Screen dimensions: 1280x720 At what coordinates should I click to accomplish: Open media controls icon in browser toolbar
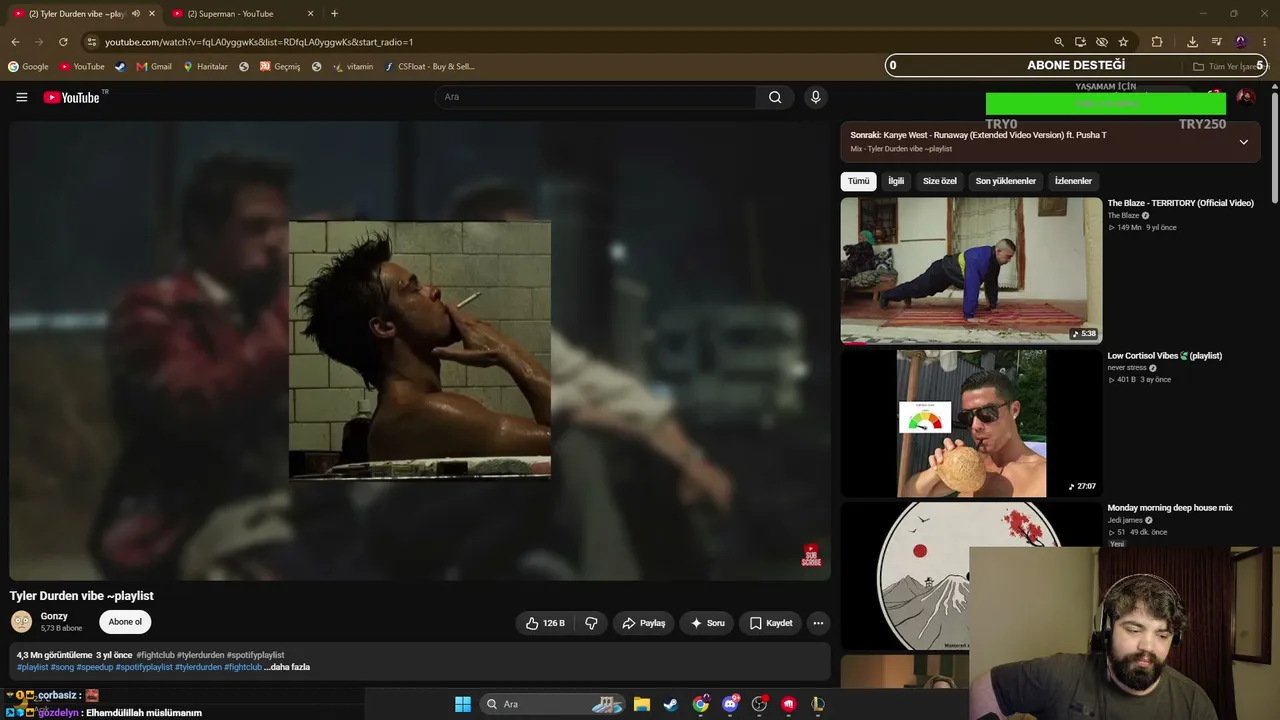[1216, 42]
